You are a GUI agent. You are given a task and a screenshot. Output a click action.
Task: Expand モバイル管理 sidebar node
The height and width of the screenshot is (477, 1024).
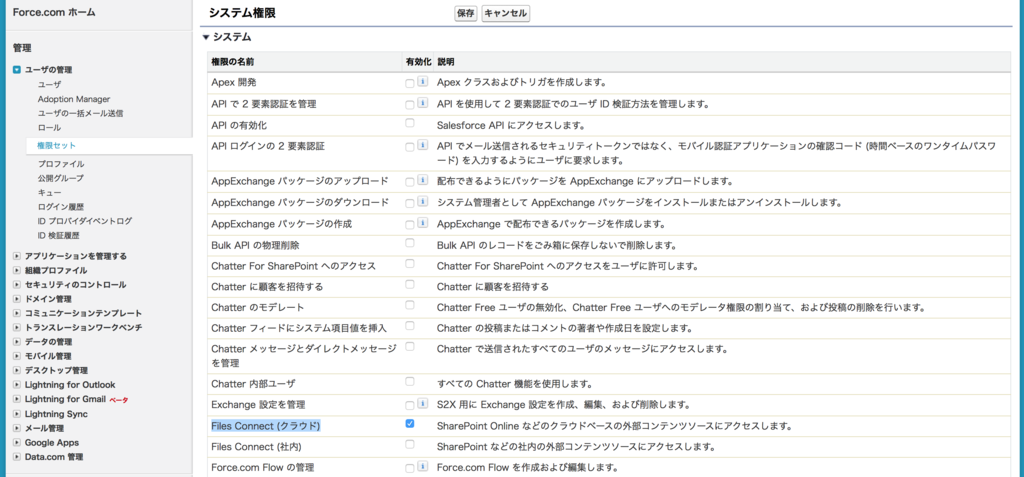coord(17,356)
